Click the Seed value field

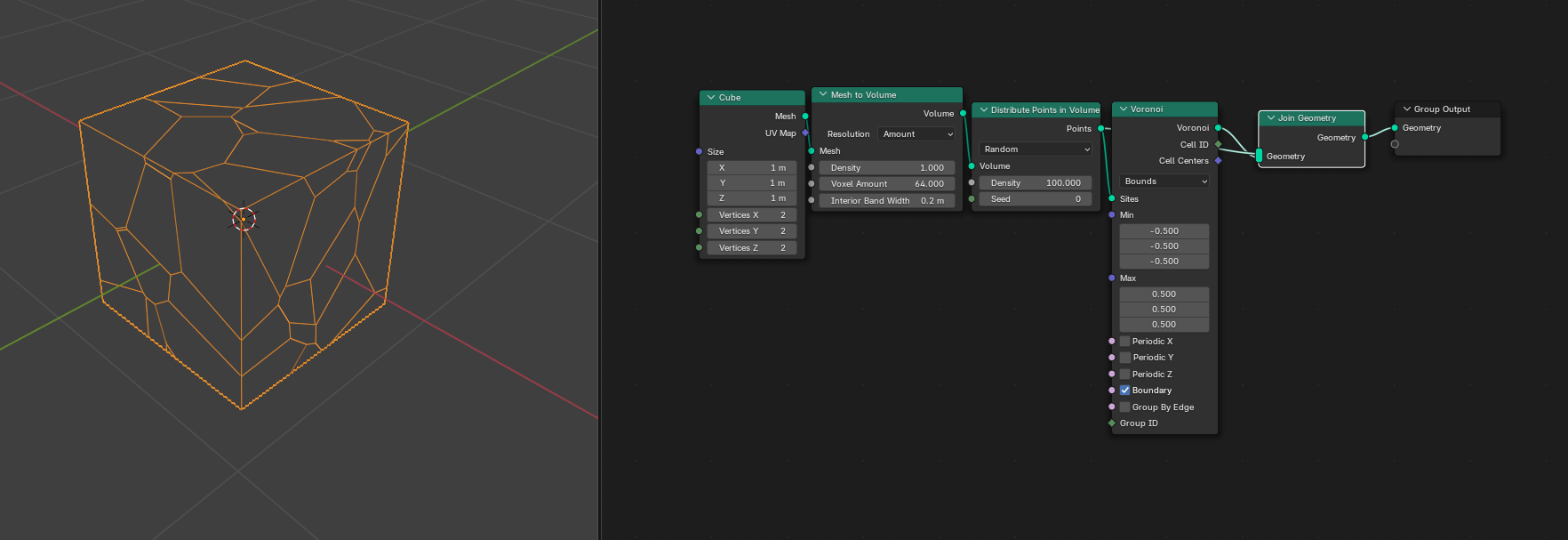tap(1036, 199)
